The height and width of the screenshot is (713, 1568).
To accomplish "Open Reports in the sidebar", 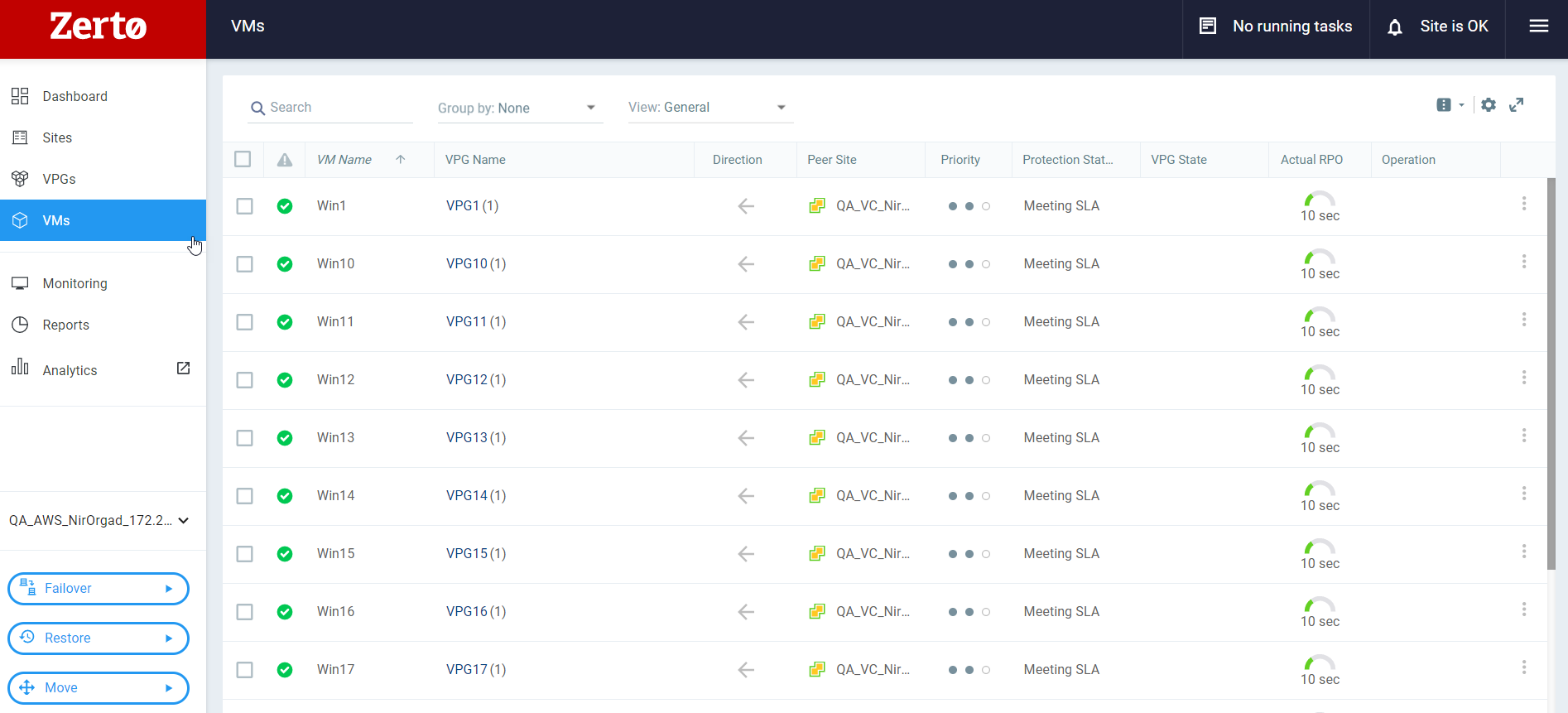I will (x=103, y=325).
